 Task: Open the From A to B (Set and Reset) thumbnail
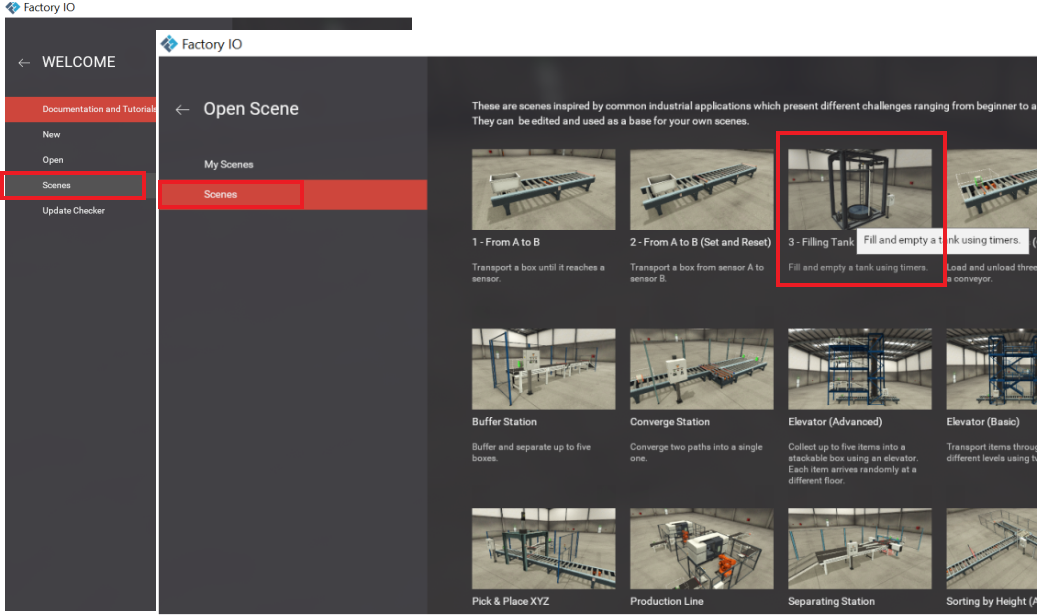[702, 189]
